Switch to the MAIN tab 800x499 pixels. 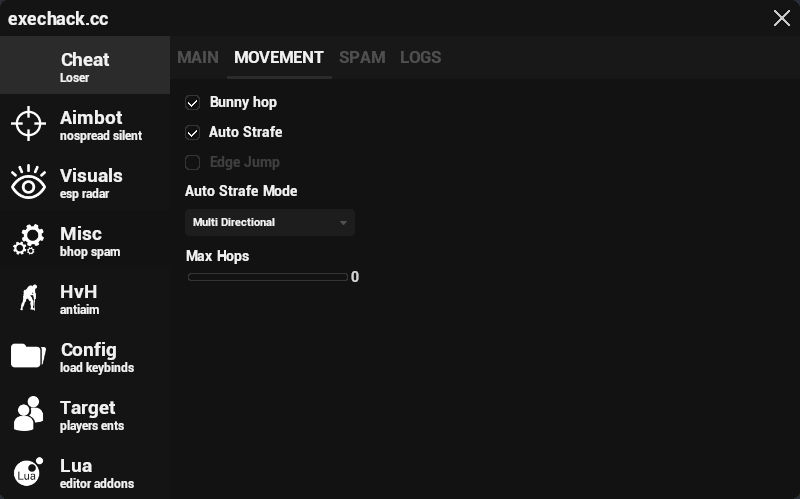(198, 58)
